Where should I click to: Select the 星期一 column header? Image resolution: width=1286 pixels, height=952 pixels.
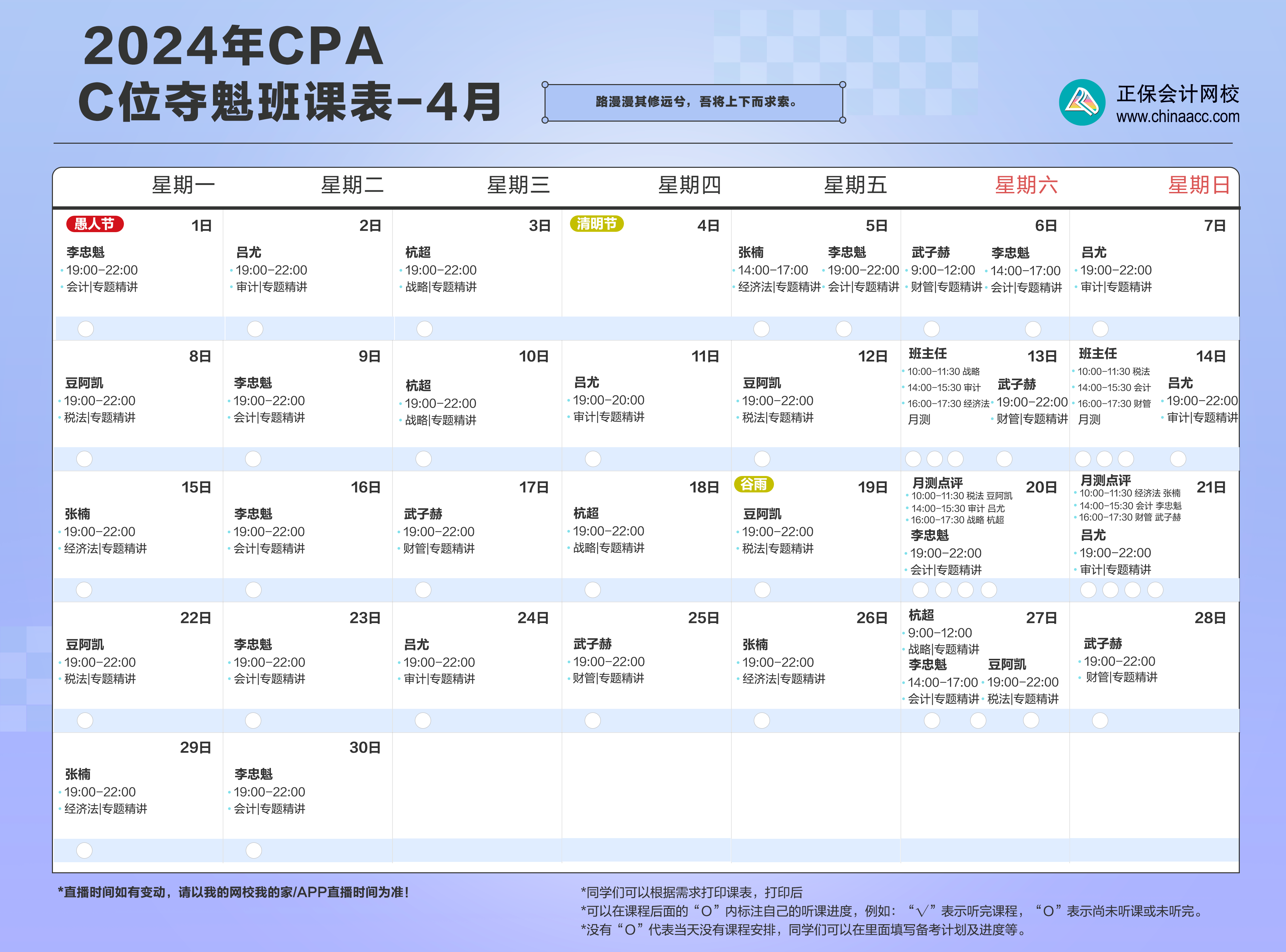[183, 186]
